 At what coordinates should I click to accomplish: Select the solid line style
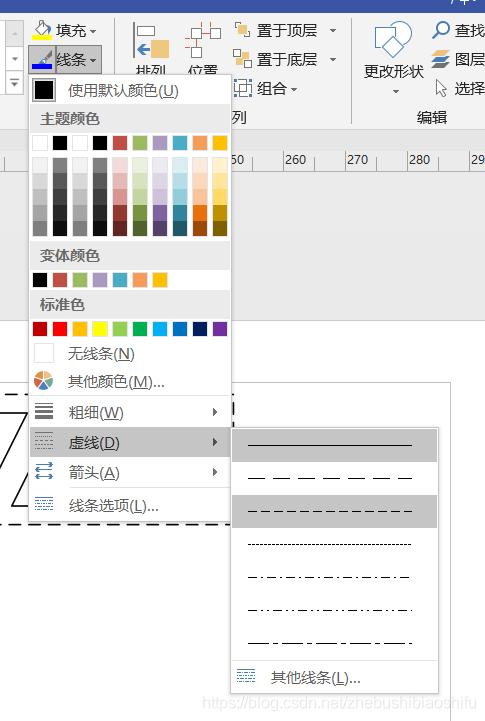(x=335, y=445)
